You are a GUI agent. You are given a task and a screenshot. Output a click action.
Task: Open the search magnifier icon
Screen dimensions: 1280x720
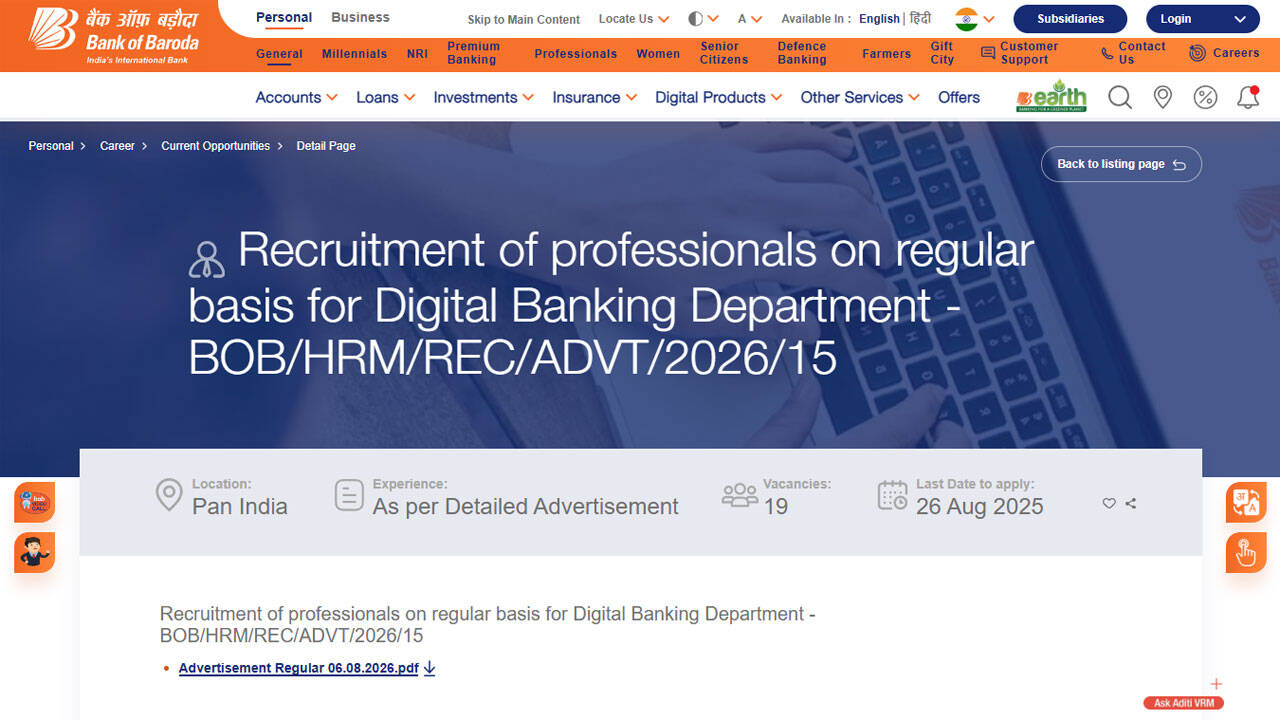click(x=1120, y=98)
